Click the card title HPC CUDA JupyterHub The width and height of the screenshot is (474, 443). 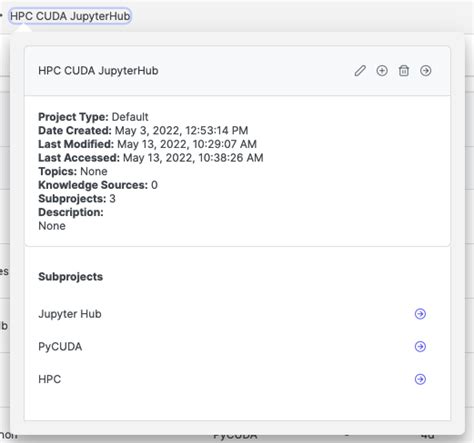tap(98, 71)
